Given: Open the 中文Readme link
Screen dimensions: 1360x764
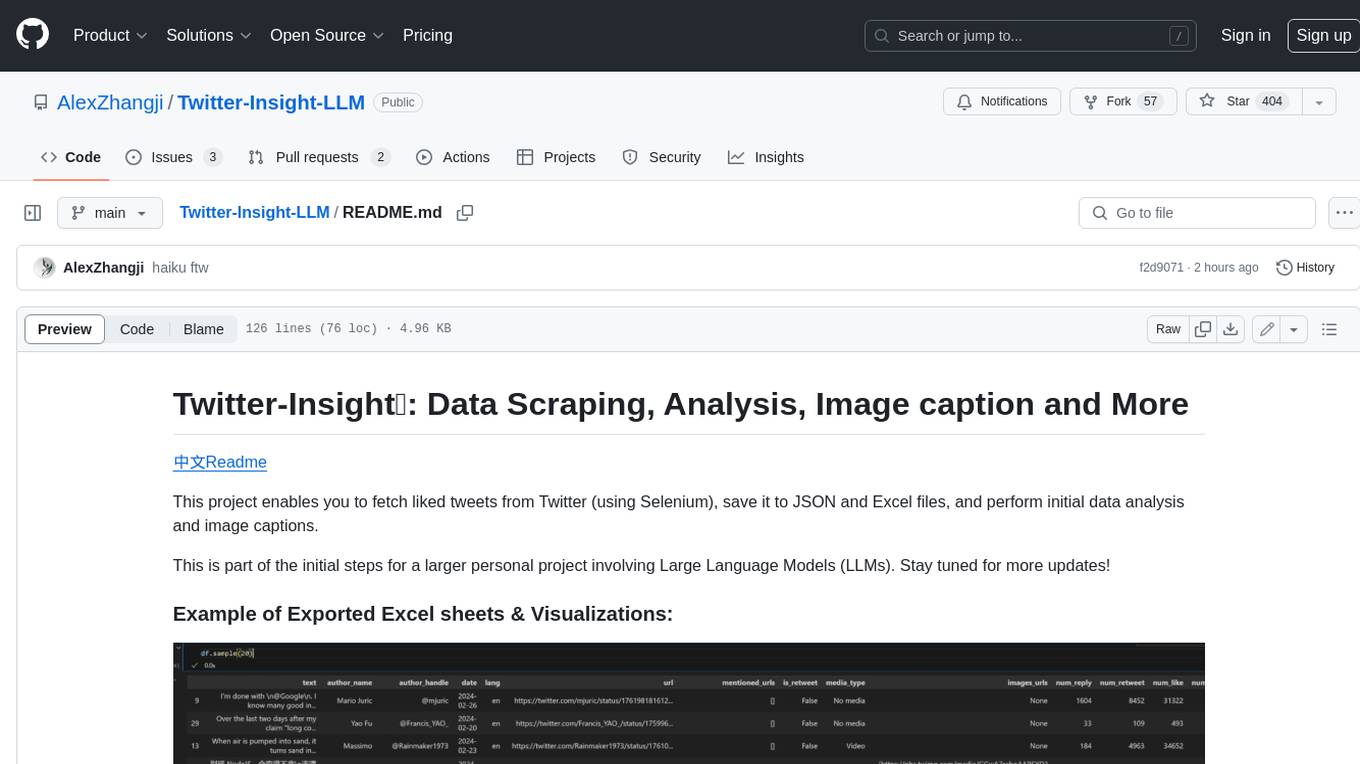Looking at the screenshot, I should coord(220,462).
